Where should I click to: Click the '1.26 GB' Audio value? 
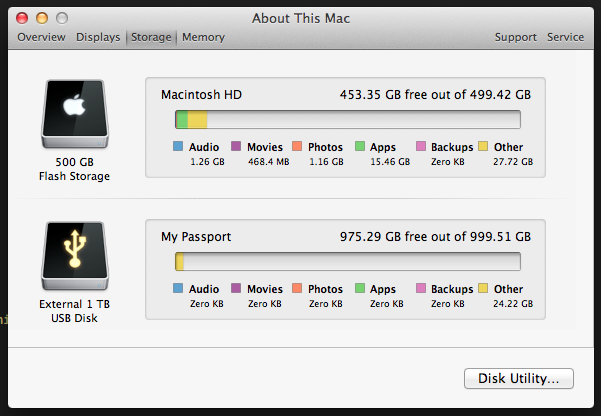[207, 162]
